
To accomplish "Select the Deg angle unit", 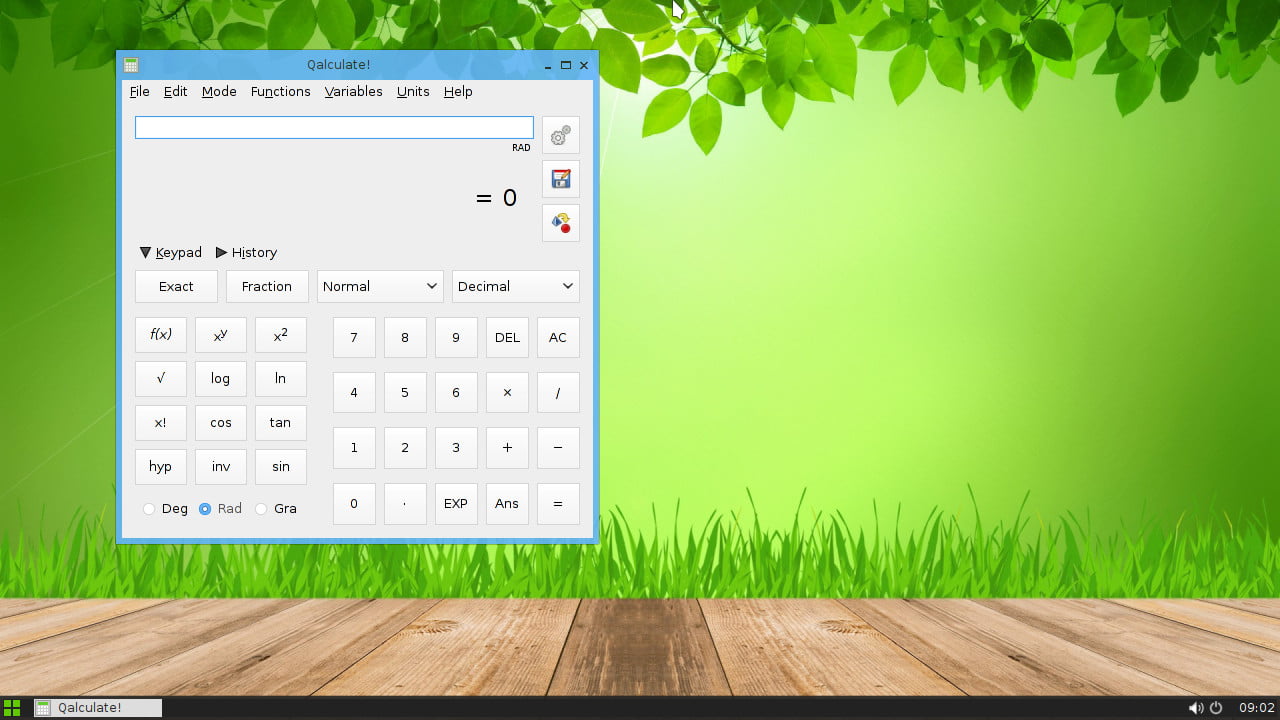I will pos(165,508).
